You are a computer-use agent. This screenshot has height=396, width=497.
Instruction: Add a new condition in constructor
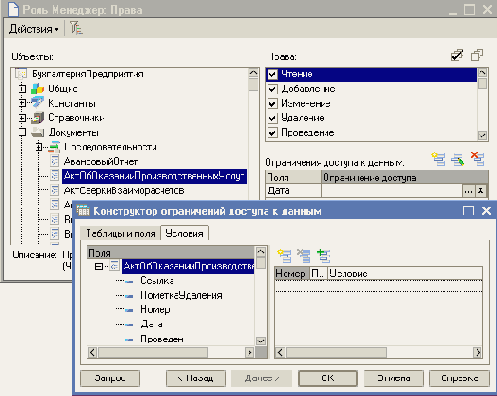pos(284,256)
